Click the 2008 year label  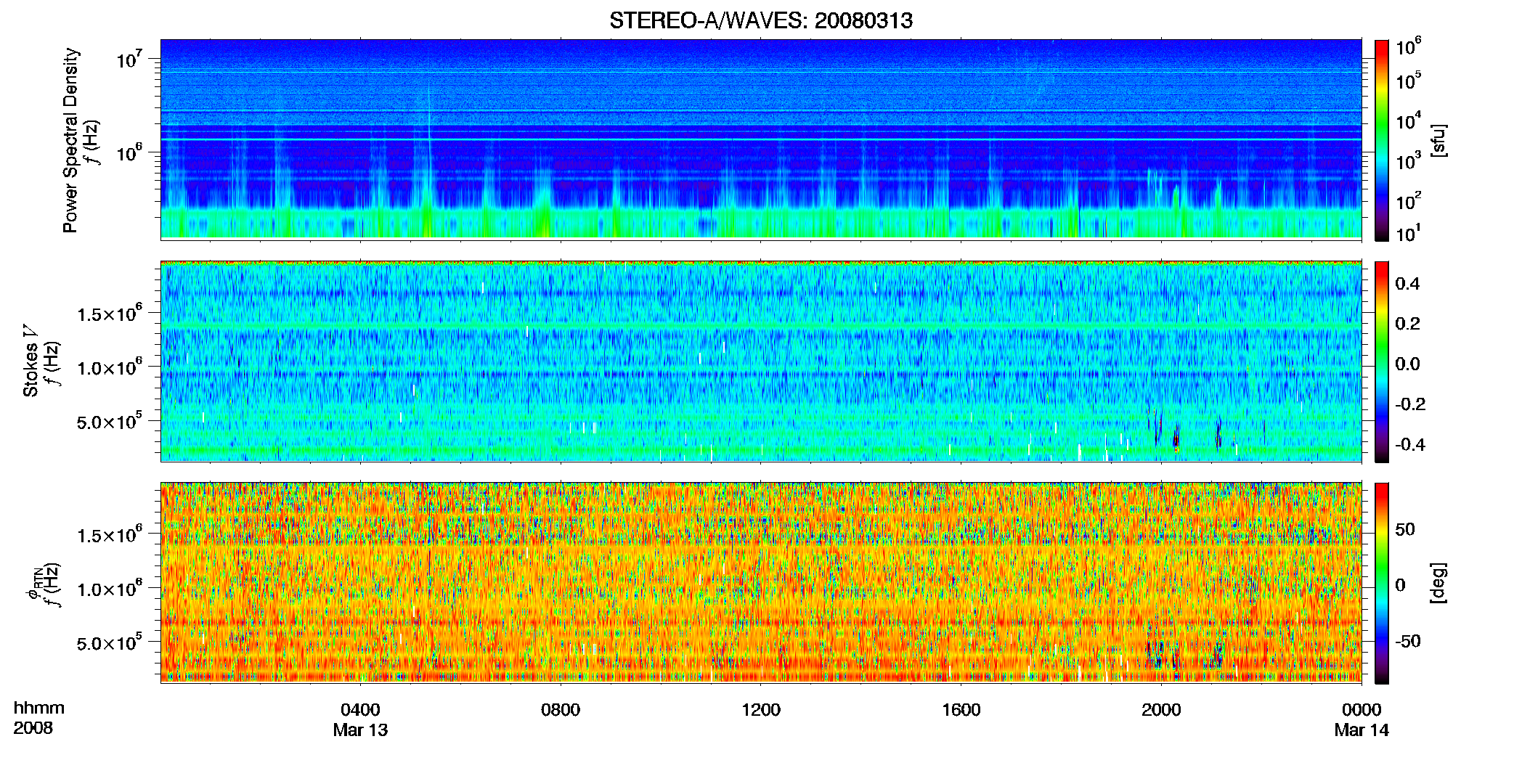pyautogui.click(x=33, y=728)
